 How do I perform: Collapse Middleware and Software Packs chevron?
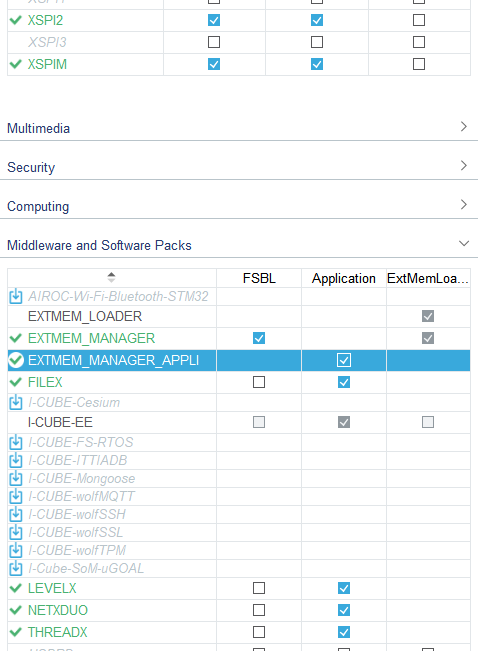coord(464,243)
